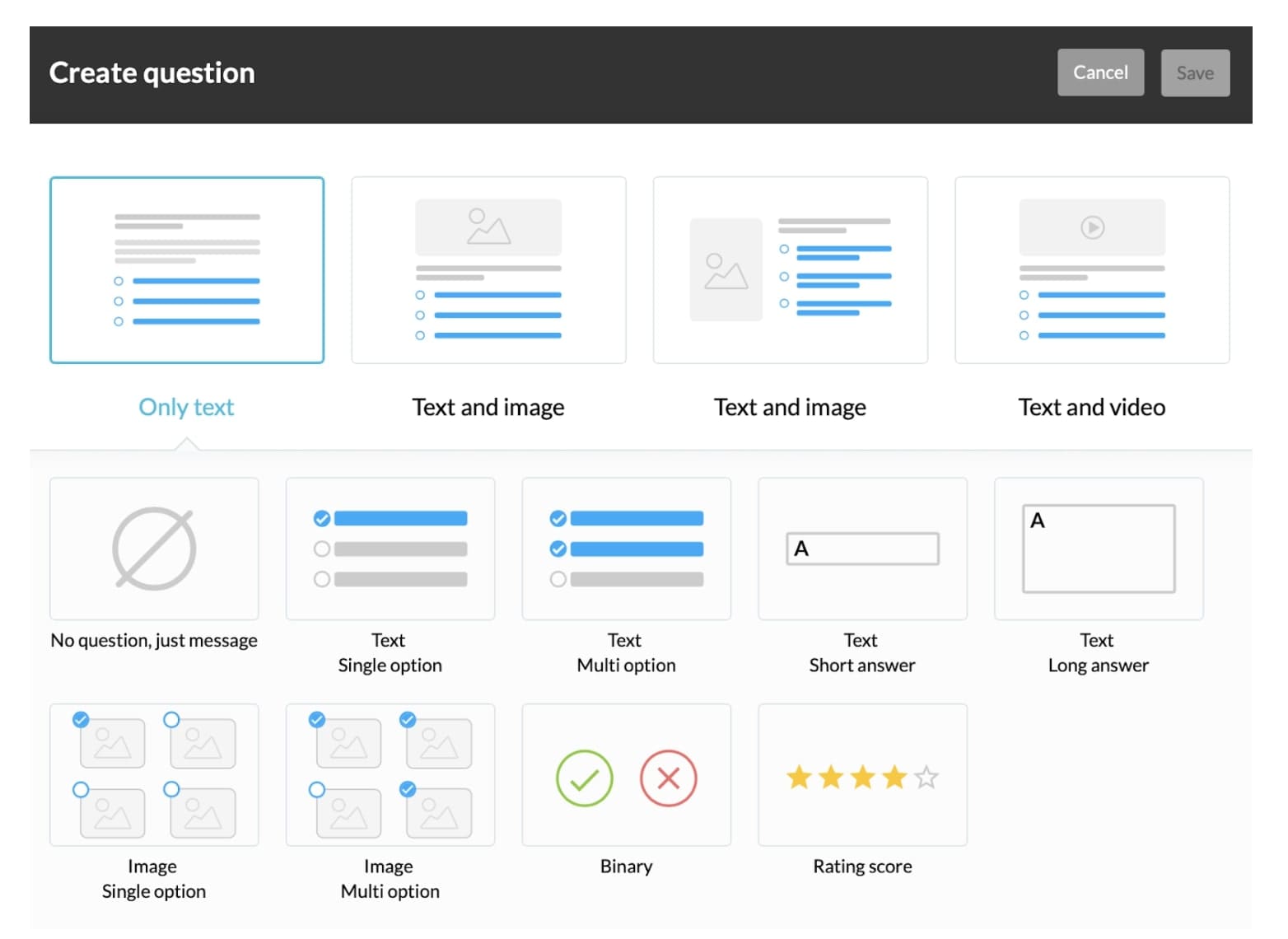Select the Image Single option icon
The width and height of the screenshot is (1288, 939).
(x=154, y=774)
